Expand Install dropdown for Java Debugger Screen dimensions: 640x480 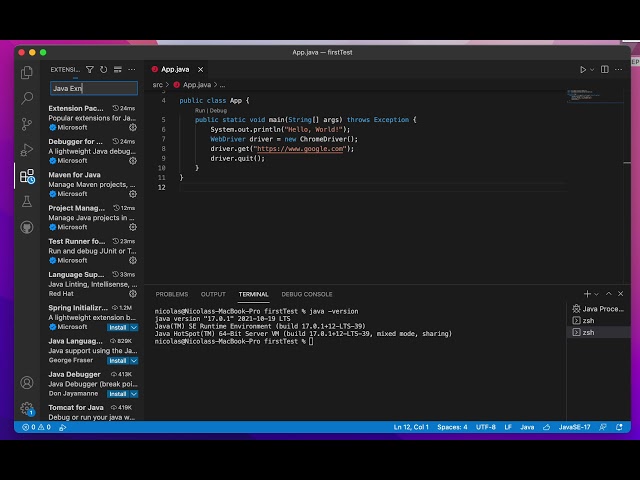134,394
